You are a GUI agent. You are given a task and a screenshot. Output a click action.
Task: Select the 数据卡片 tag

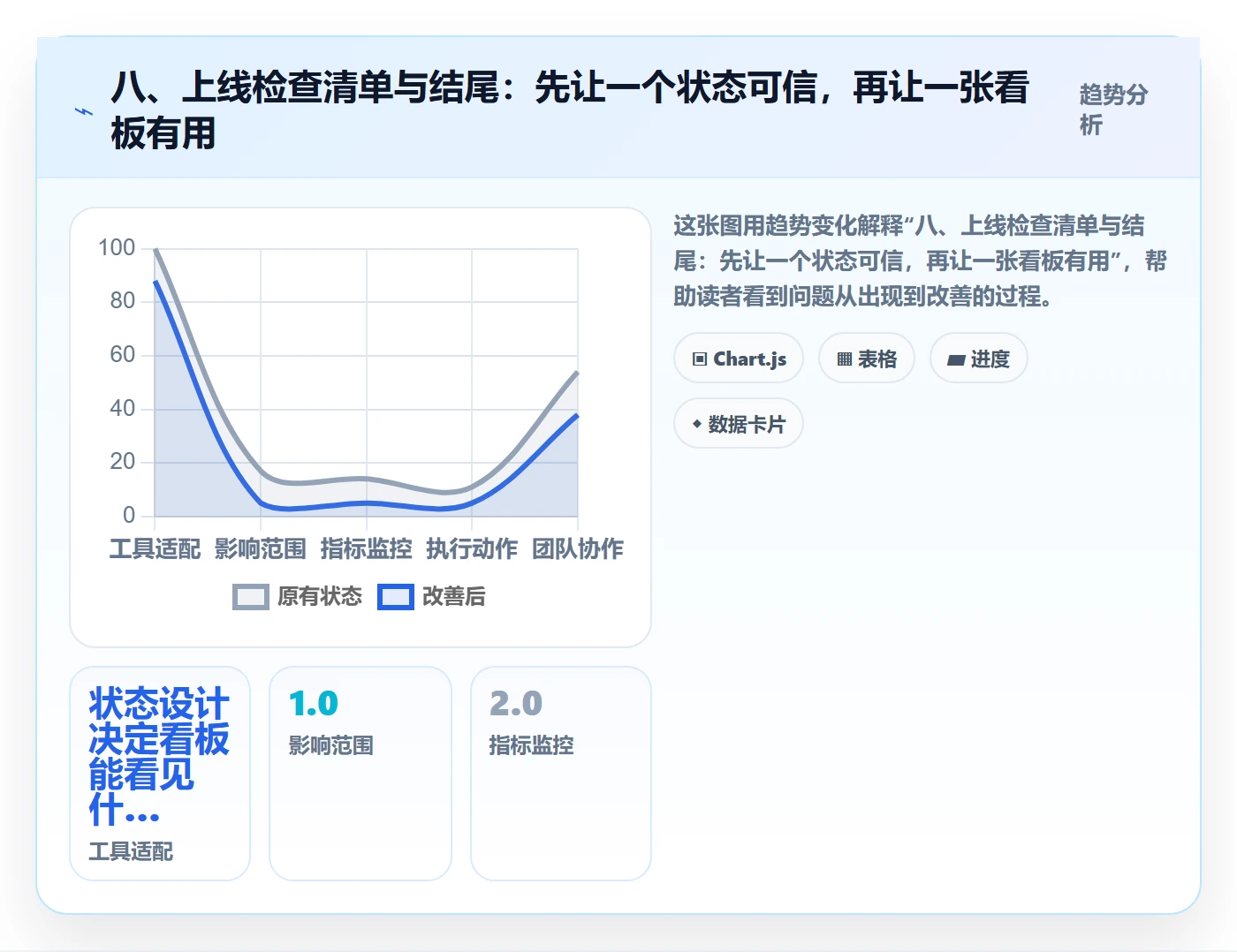point(739,423)
